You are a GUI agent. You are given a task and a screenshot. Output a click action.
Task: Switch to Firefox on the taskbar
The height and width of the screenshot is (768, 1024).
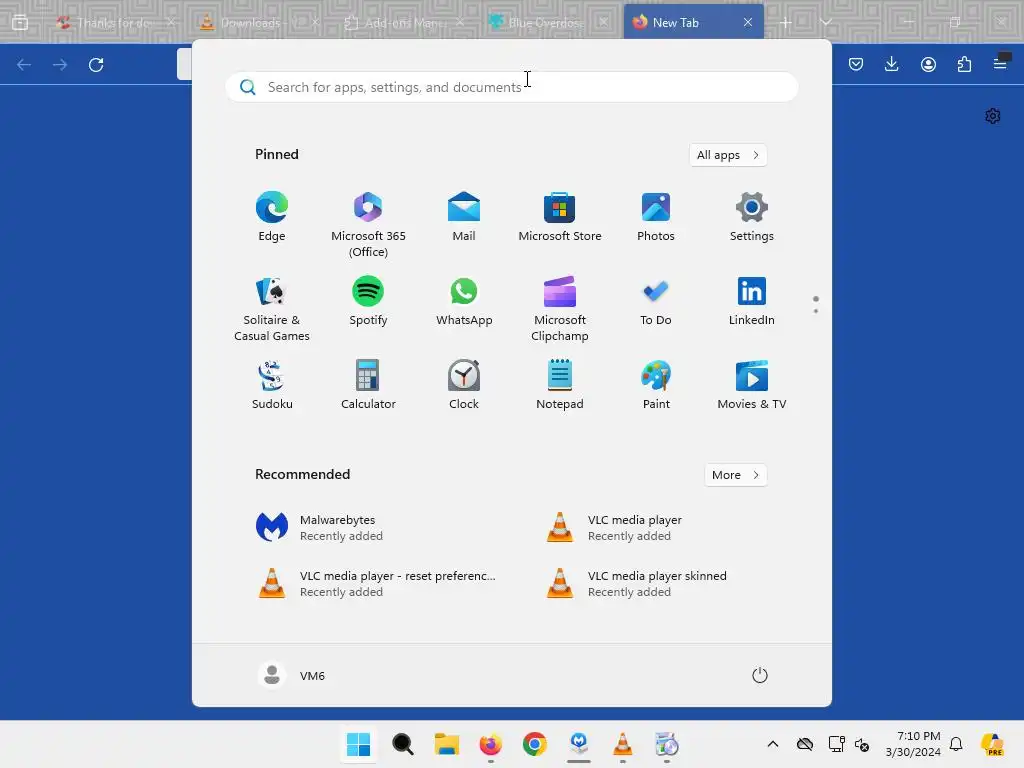(491, 744)
